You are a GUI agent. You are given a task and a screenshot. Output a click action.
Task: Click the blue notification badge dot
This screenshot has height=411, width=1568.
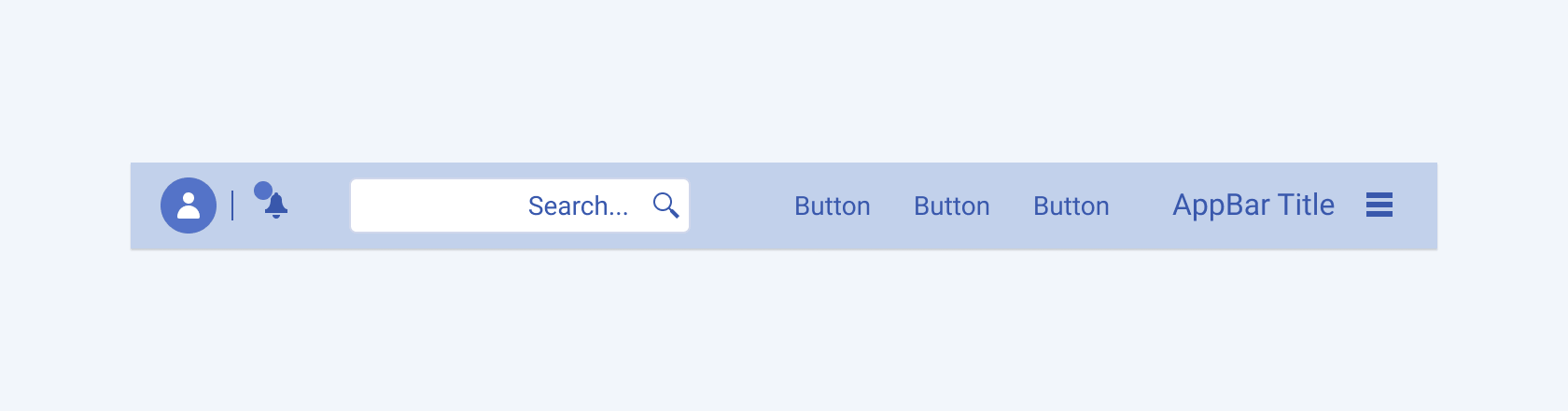[x=263, y=191]
